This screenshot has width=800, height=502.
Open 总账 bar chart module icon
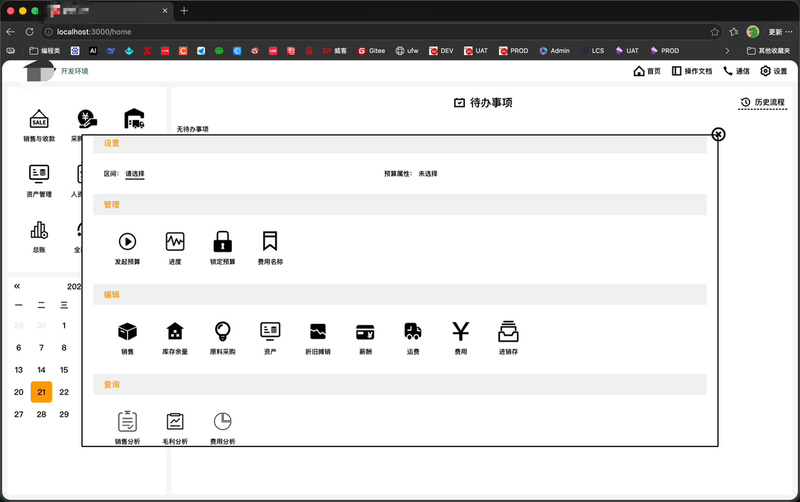(x=39, y=231)
